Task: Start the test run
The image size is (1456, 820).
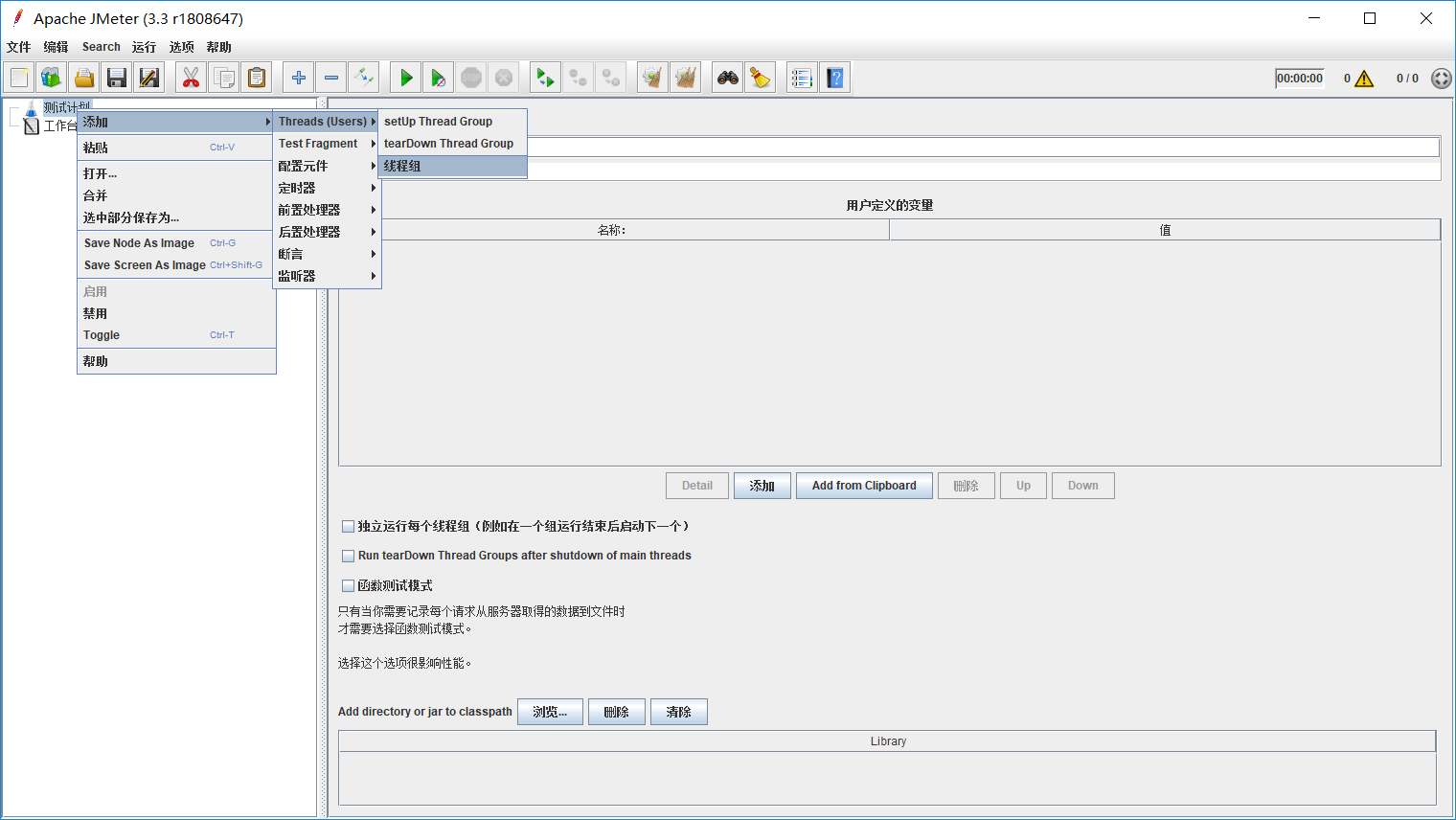Action: coord(405,77)
